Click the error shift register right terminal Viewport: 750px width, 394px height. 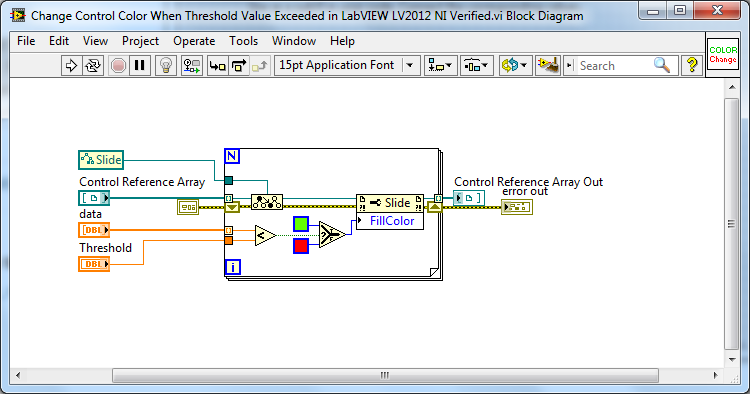[435, 207]
